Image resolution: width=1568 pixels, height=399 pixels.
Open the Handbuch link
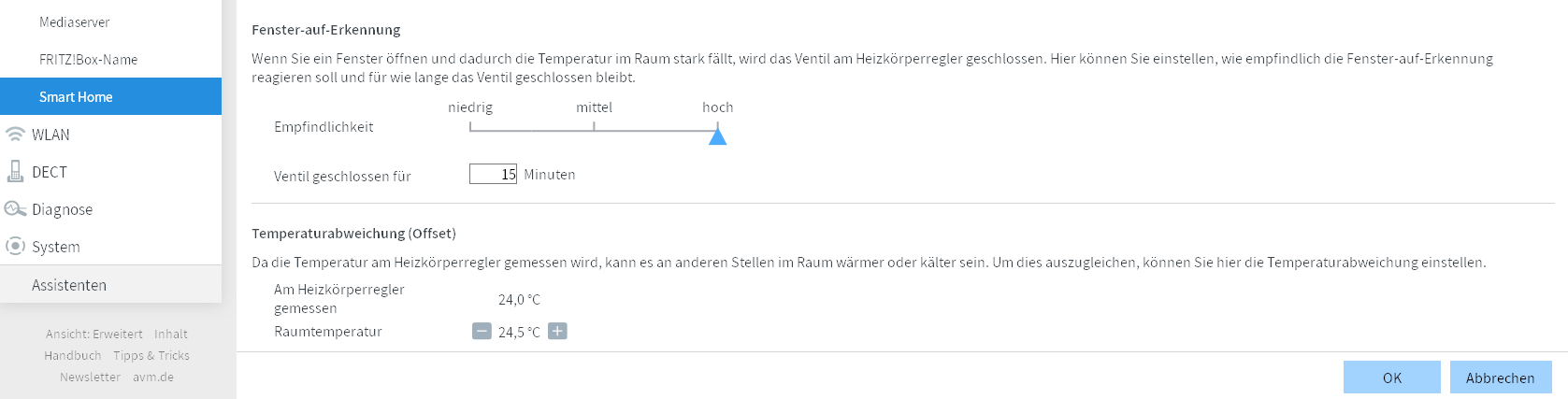(73, 356)
